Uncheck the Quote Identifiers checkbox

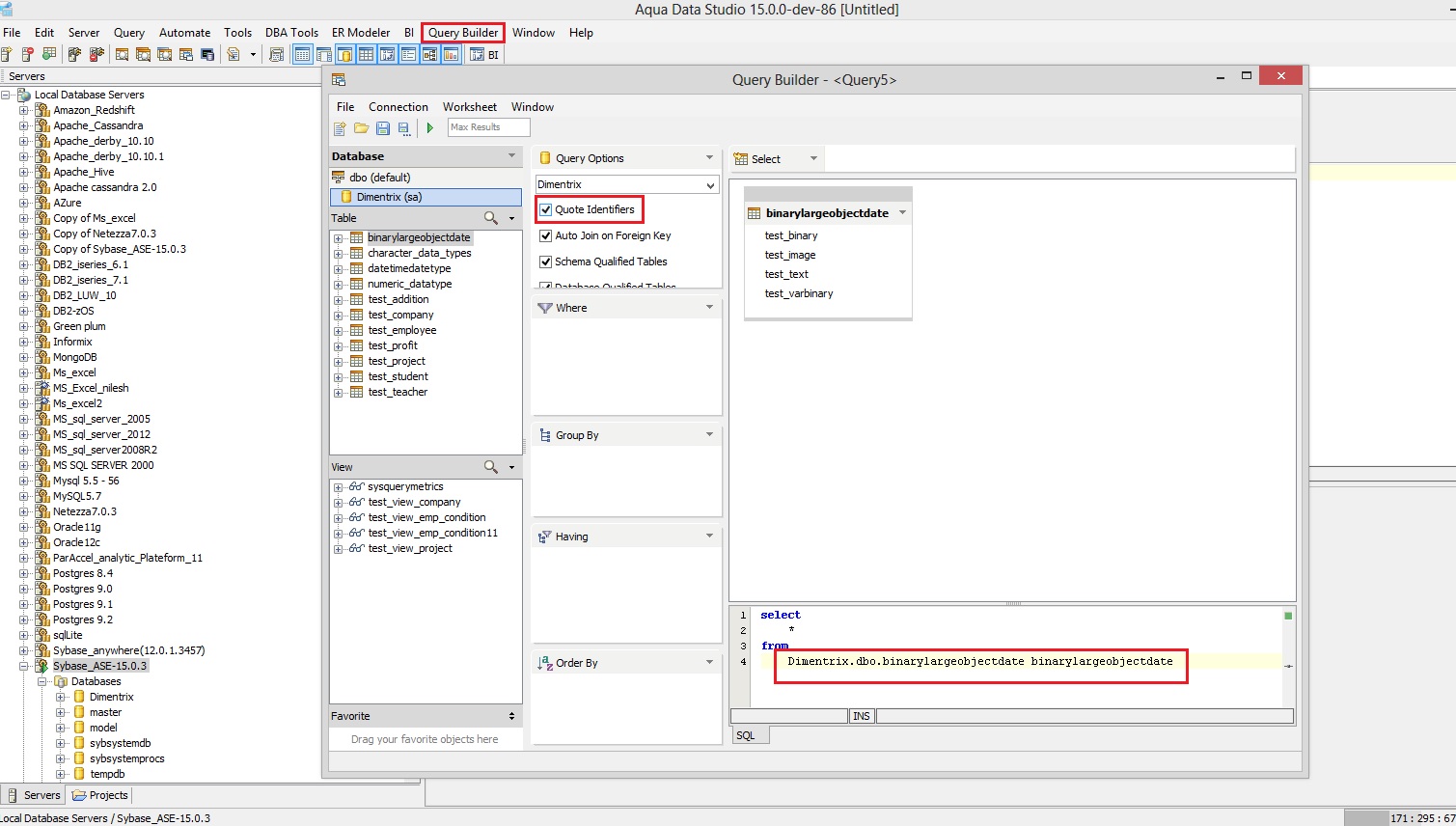coord(546,209)
